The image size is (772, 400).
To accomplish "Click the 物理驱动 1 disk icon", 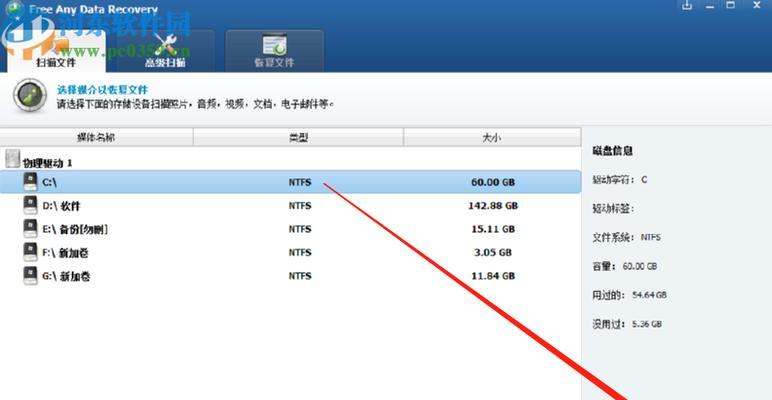I will [13, 159].
